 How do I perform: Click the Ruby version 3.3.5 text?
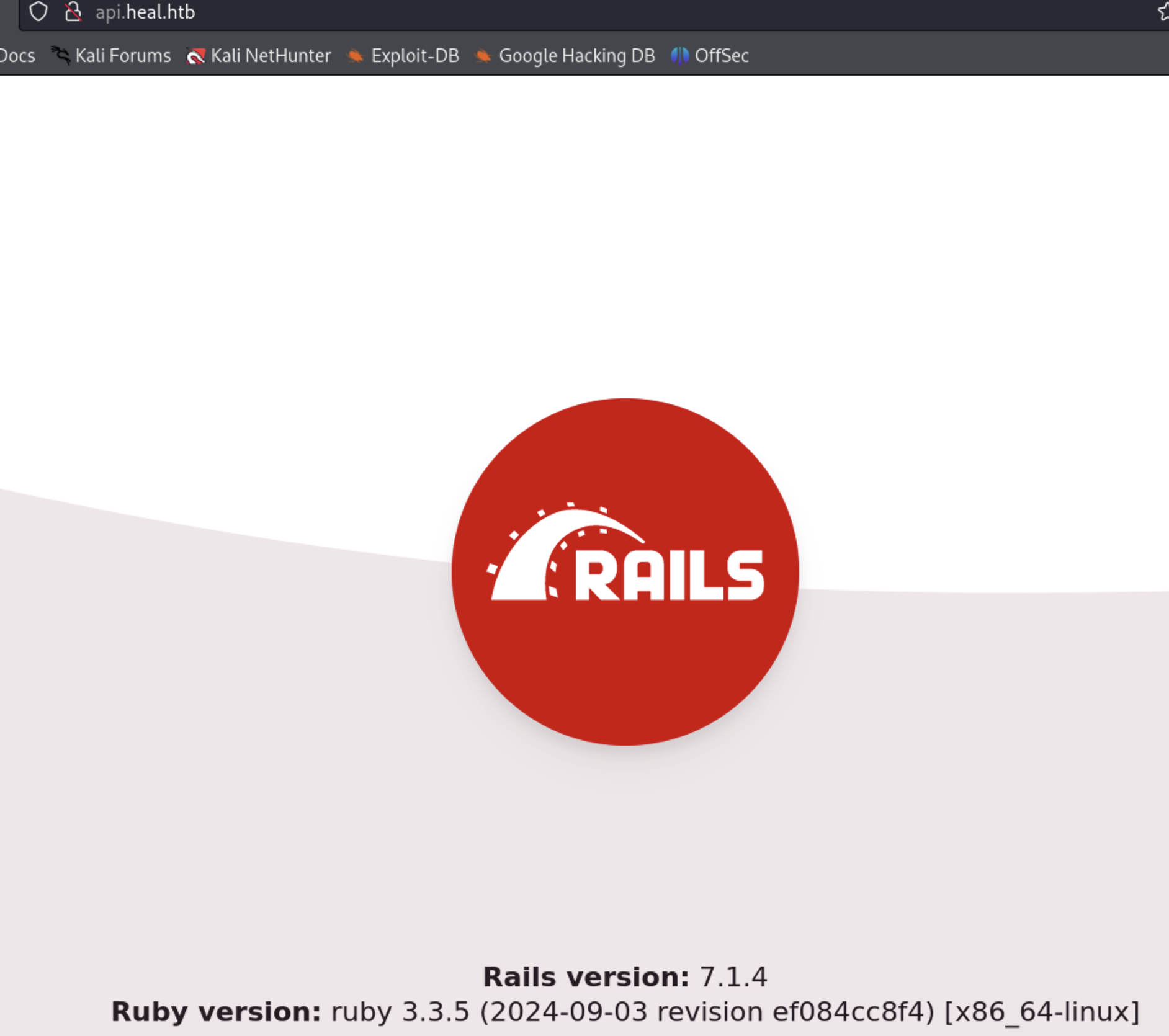(625, 1011)
